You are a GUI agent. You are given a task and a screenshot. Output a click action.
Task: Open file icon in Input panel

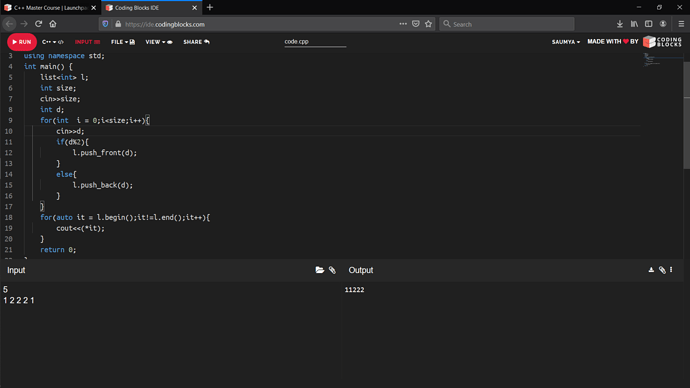click(x=319, y=270)
